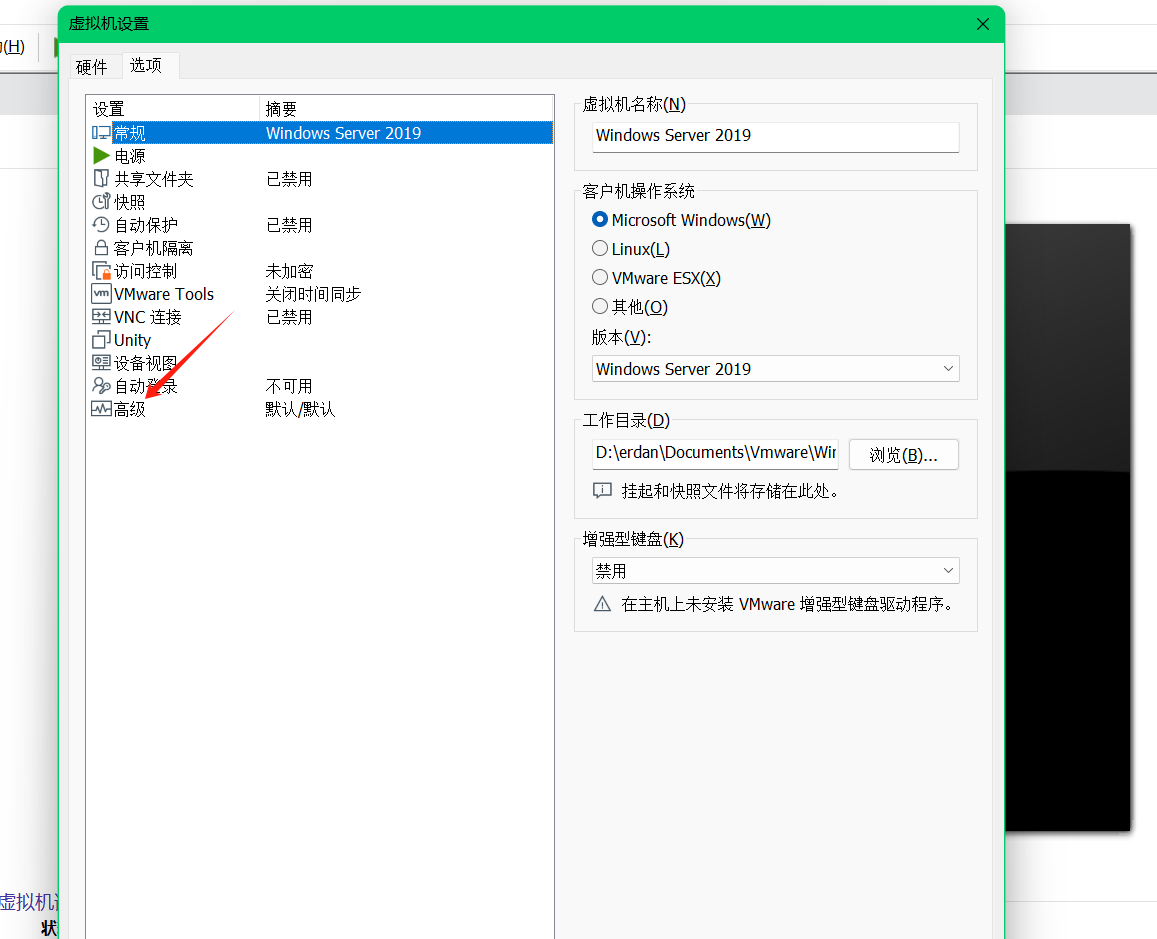Click the 设备视图 appliance view icon
The width and height of the screenshot is (1157, 939).
click(101, 363)
